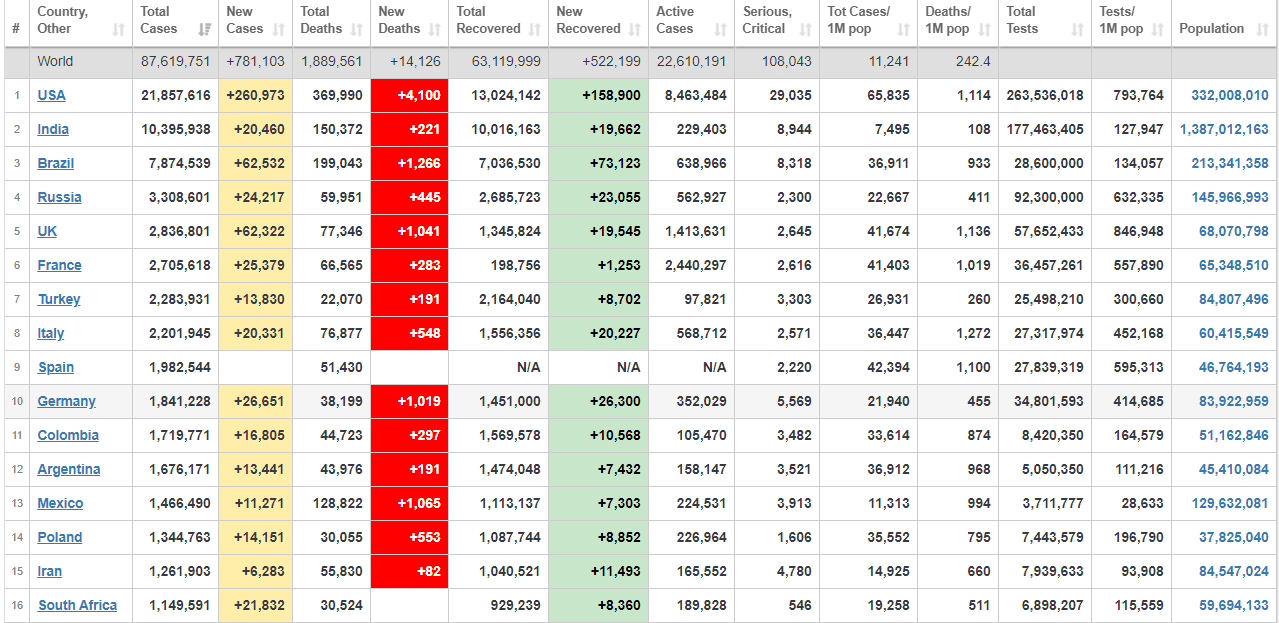Sort by Tot Cases/1M pop icon
The width and height of the screenshot is (1279, 623).
904,30
